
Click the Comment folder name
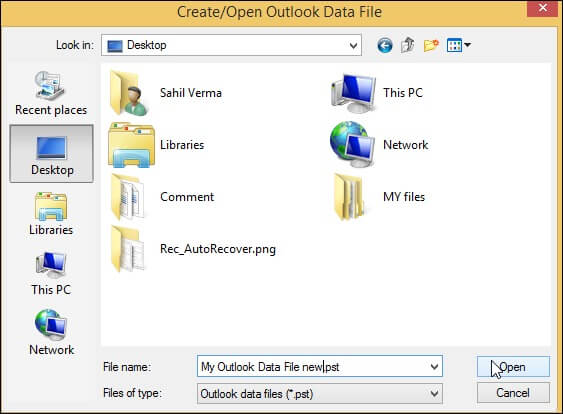187,197
